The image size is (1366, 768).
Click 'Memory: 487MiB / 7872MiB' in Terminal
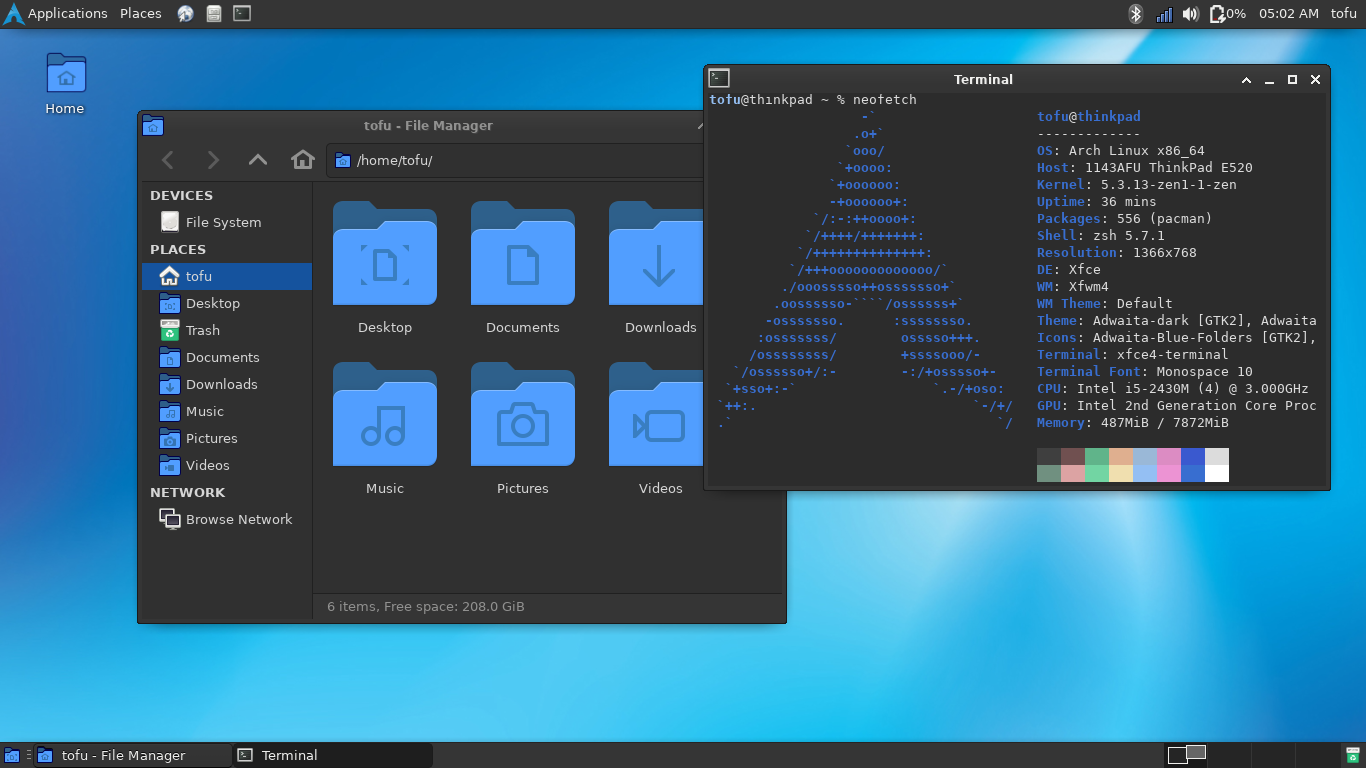pos(1133,423)
